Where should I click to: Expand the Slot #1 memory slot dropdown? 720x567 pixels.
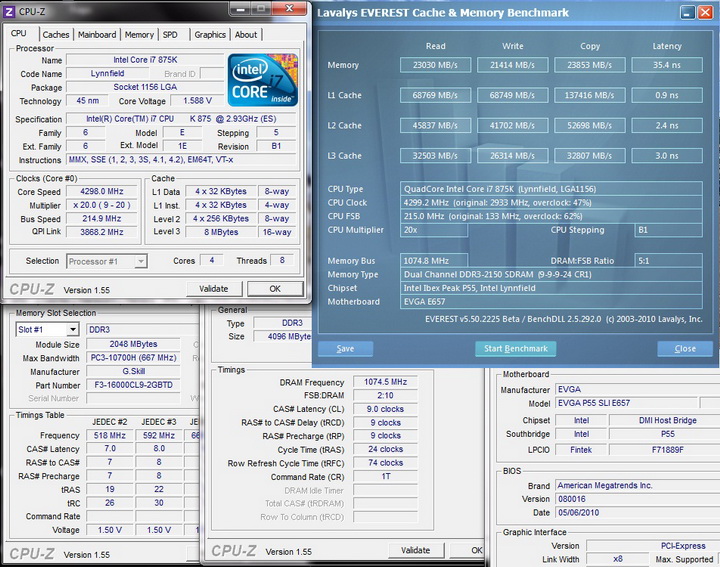pos(47,329)
